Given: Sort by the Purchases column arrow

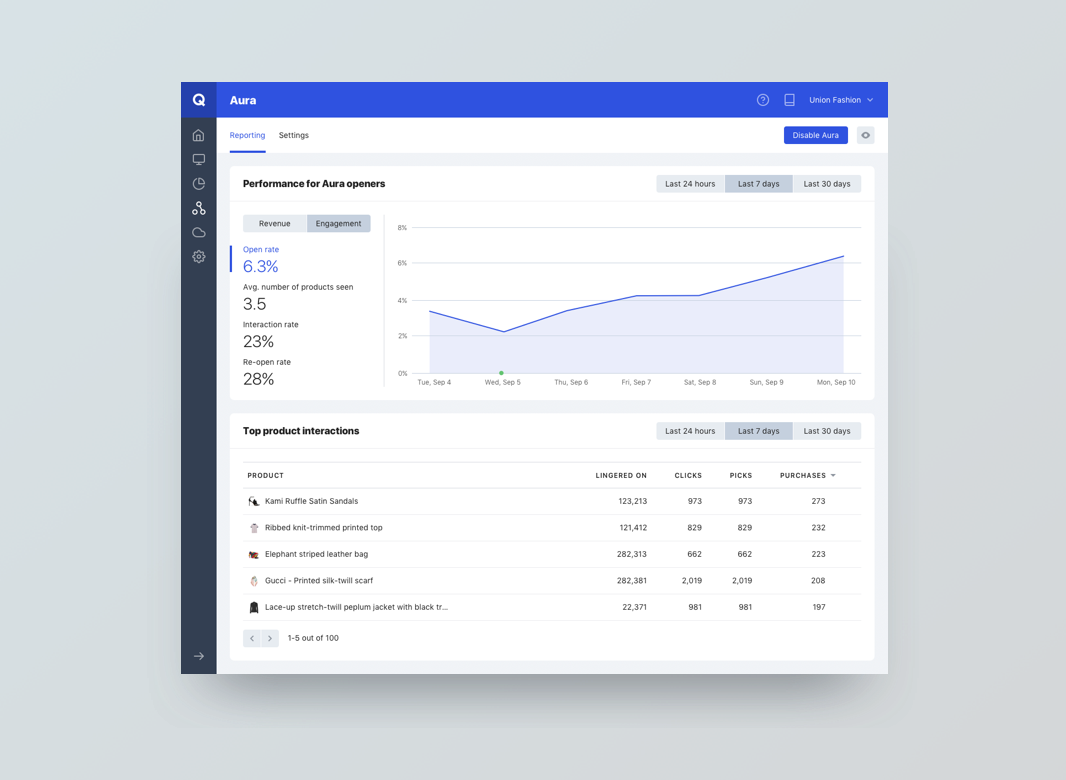Looking at the screenshot, I should 833,476.
